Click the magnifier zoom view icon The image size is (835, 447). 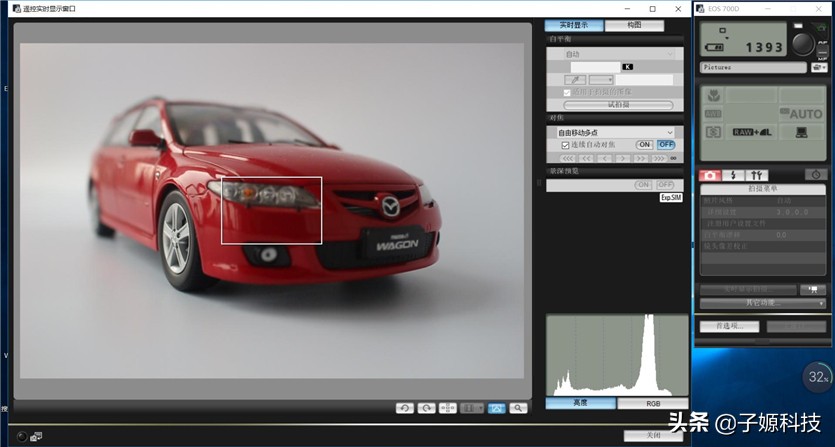518,409
